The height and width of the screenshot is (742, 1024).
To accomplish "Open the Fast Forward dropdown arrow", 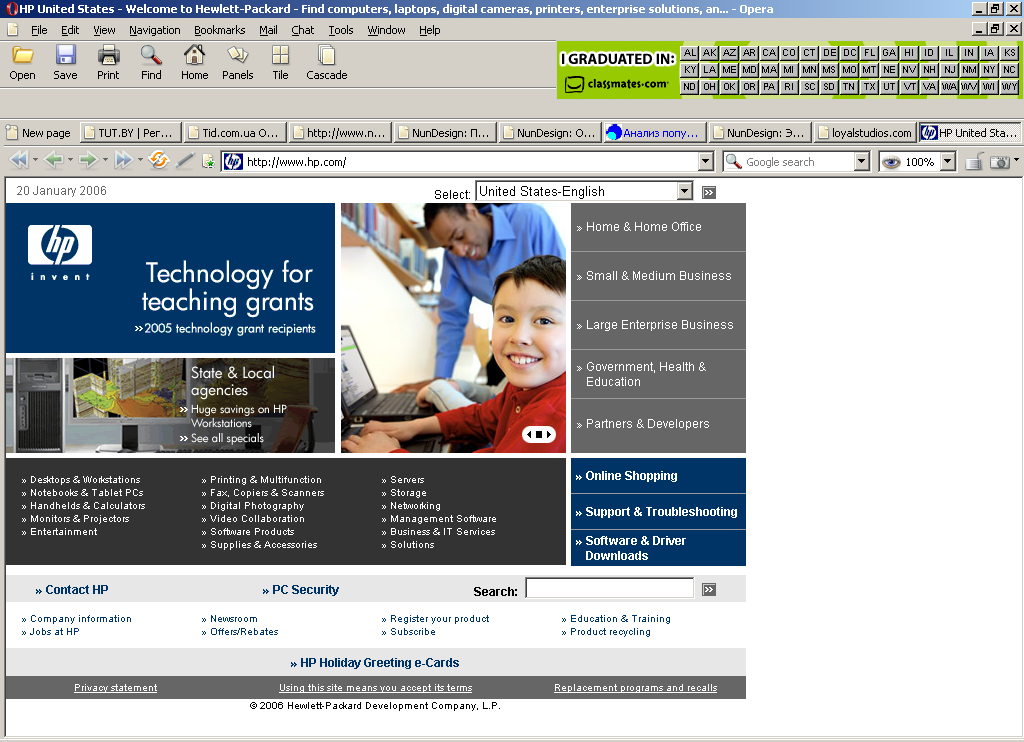I will click(x=140, y=159).
